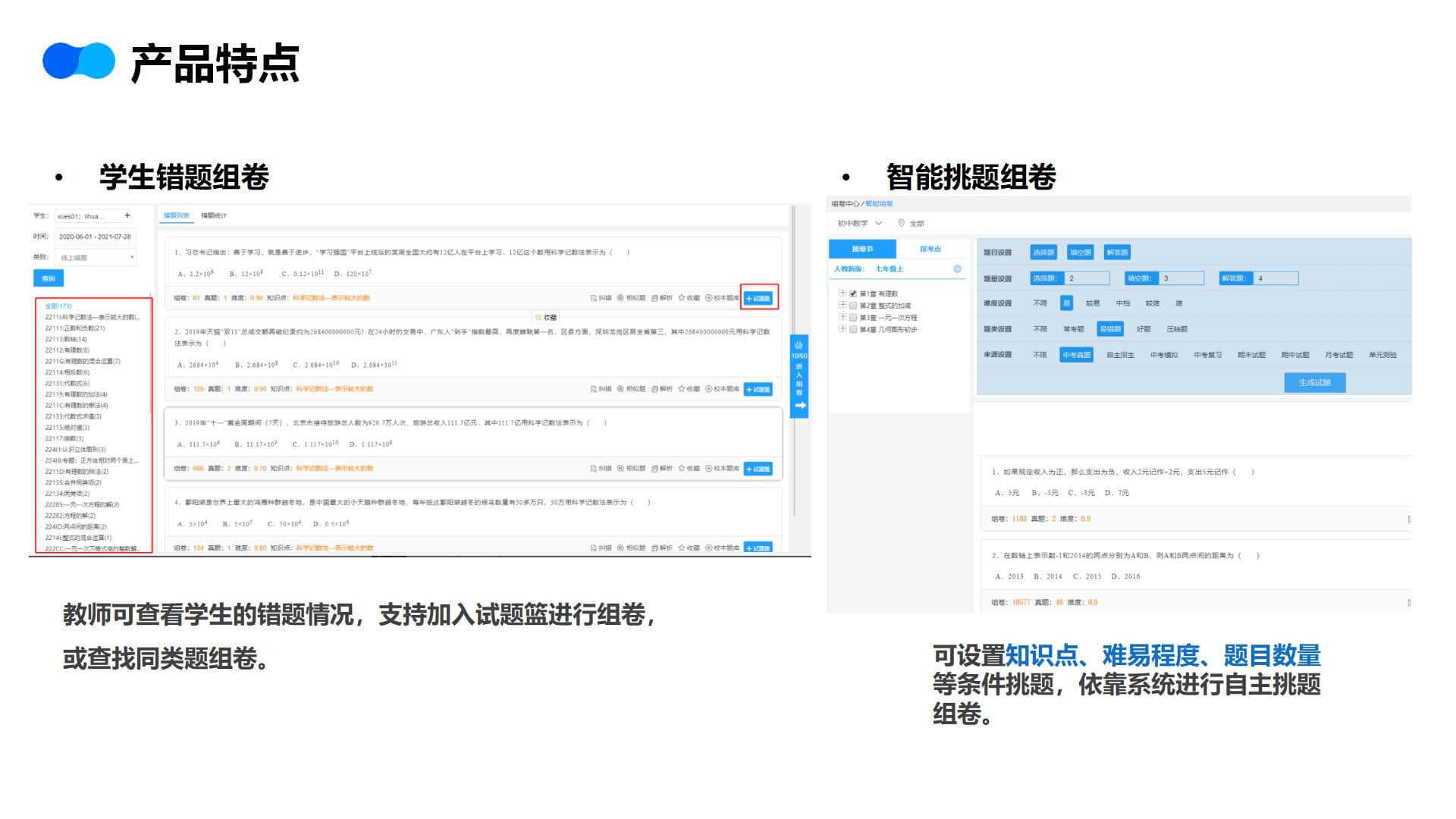Check the 第3章 一元一次方程 checkbox

(853, 318)
